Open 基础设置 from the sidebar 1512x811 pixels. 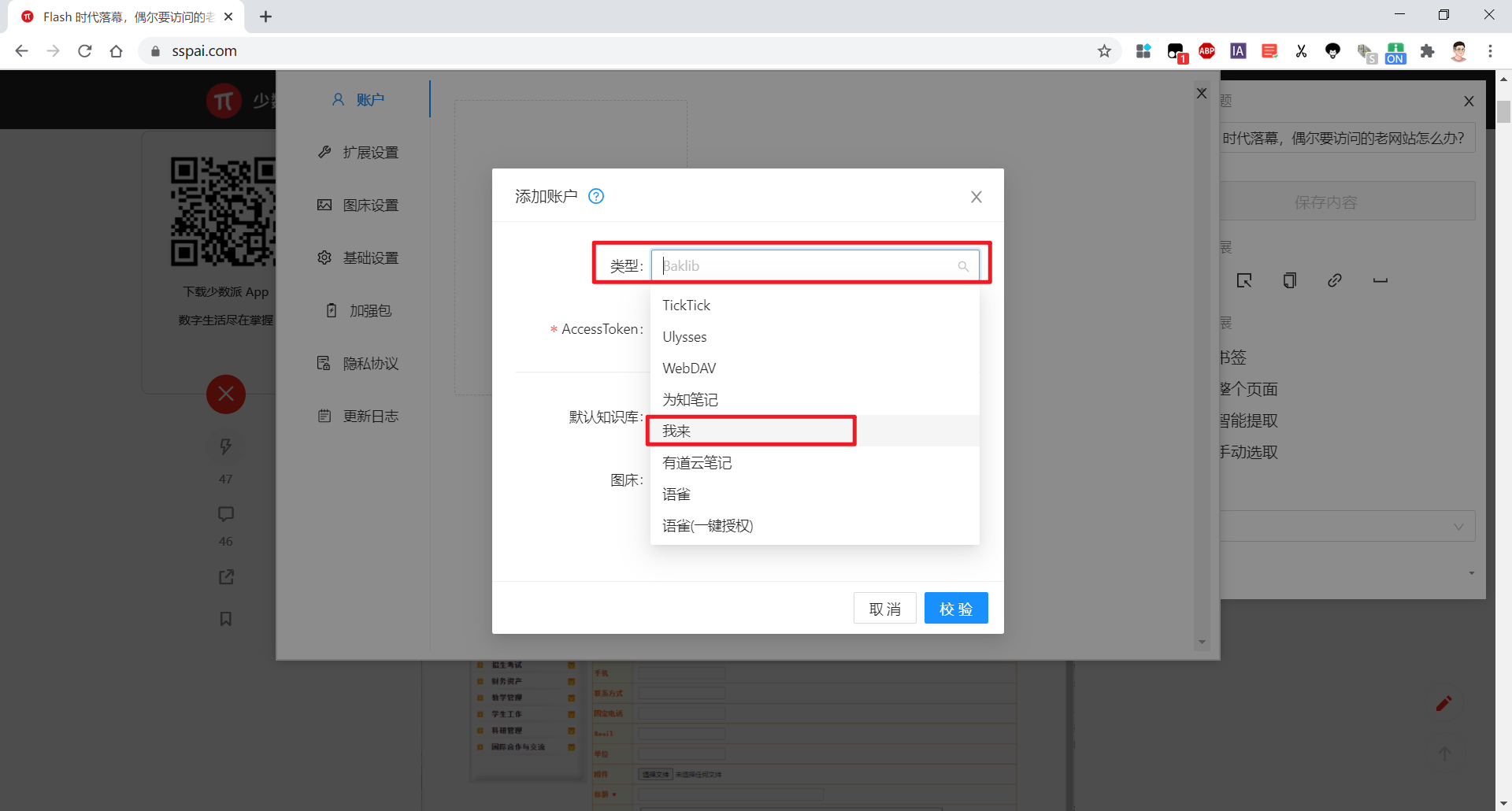pyautogui.click(x=369, y=257)
